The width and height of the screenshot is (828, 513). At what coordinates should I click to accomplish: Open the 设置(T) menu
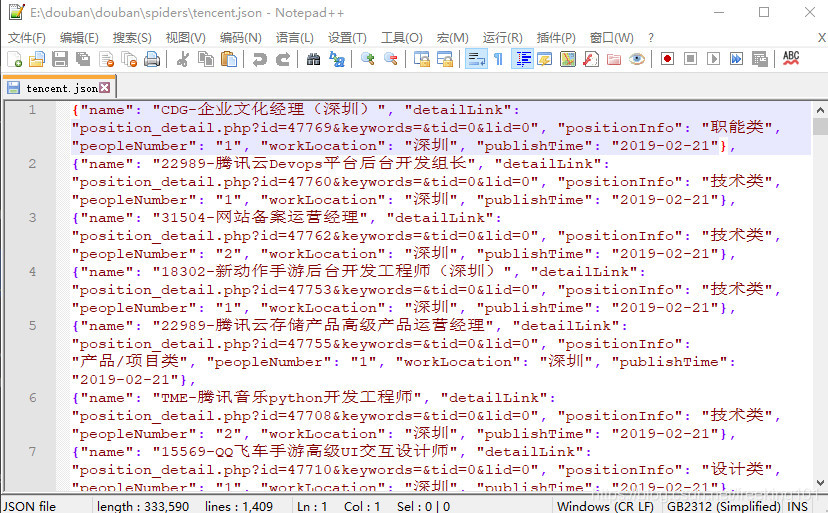click(347, 38)
